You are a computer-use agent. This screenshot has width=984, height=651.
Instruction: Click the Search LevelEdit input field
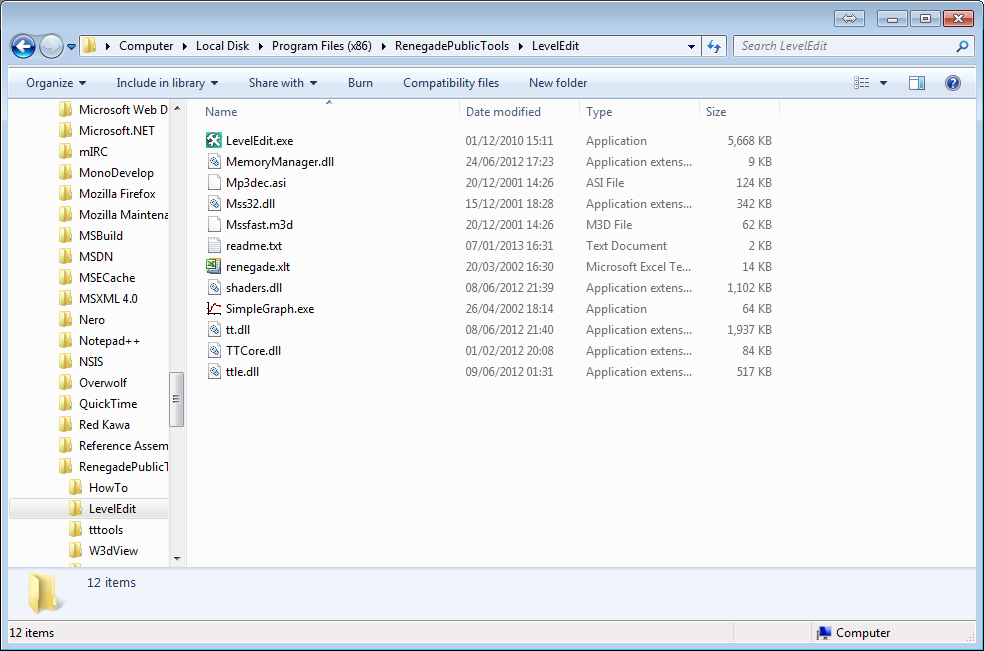tap(845, 46)
